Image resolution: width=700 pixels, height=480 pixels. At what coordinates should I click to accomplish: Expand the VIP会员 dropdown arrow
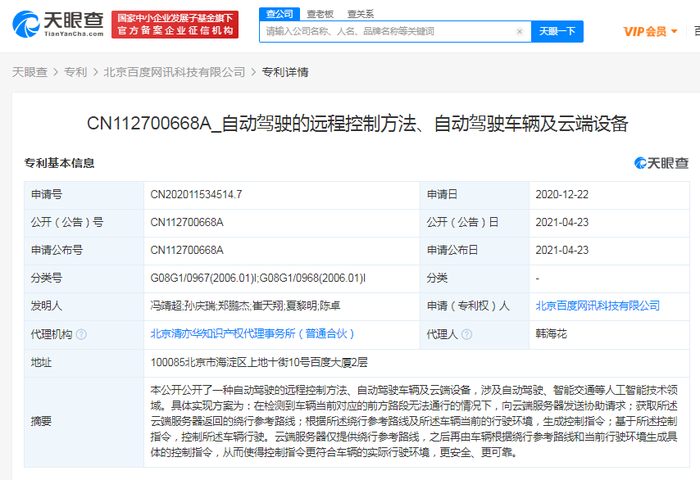coord(674,31)
